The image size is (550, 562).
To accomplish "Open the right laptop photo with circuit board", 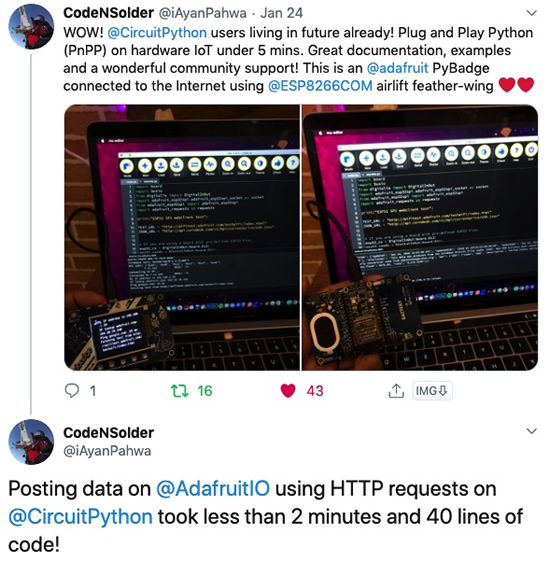I will point(420,238).
